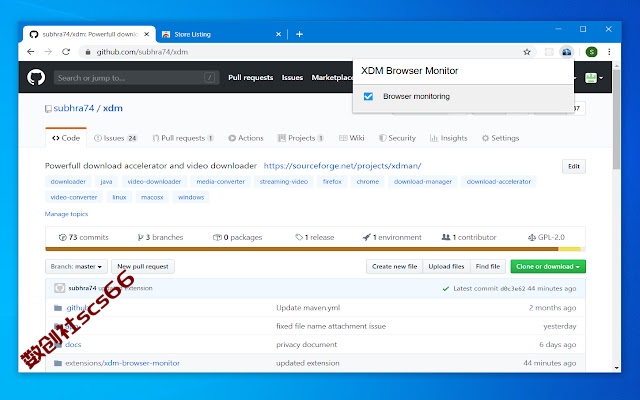
Task: Open the Issues 24 tab
Action: tap(116, 138)
